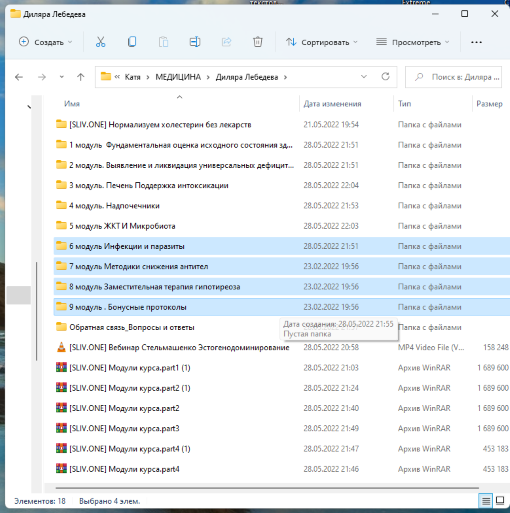
Task: Open the Сортировать sort dropdown
Action: (321, 42)
